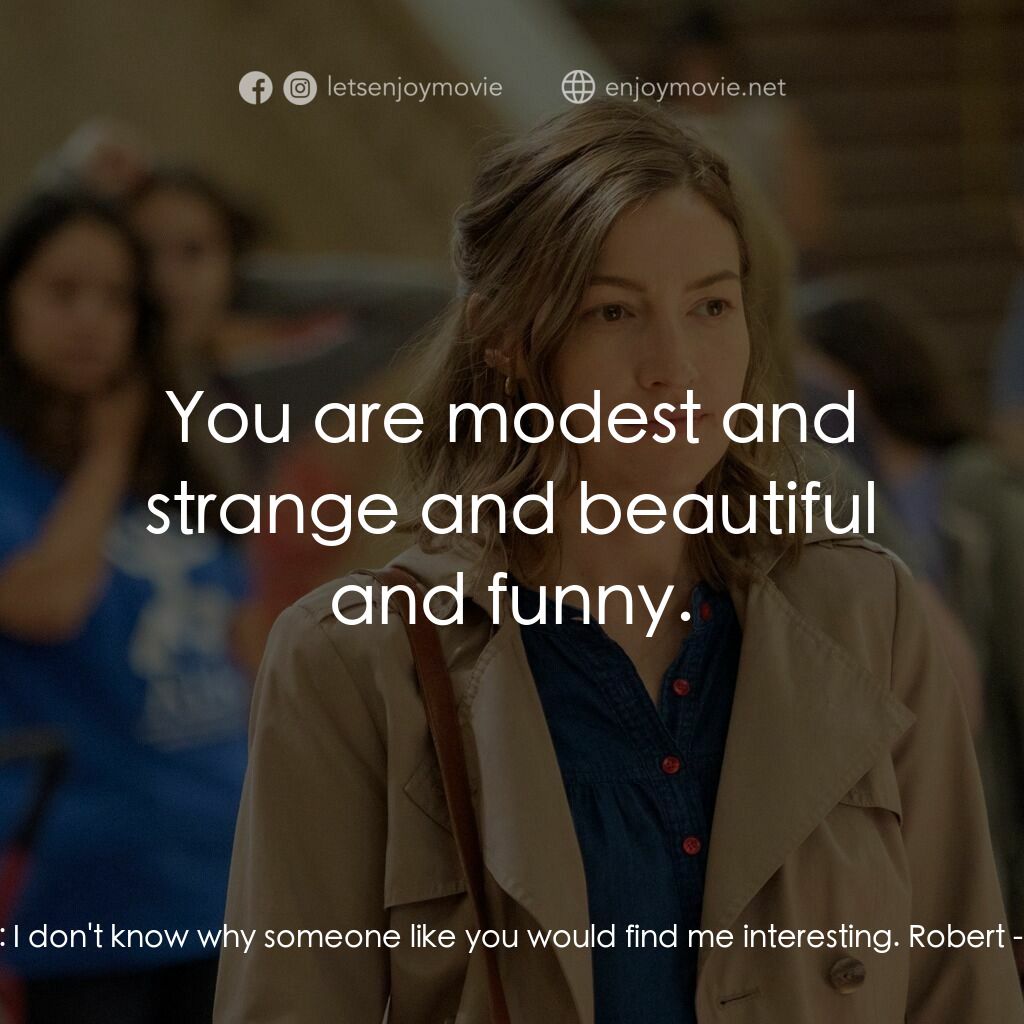The height and width of the screenshot is (1024, 1024).
Task: Click the top red button on the blue shirt
Action: point(681,687)
